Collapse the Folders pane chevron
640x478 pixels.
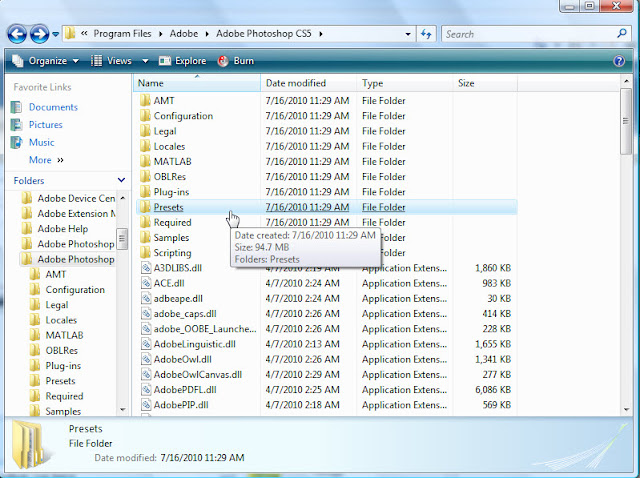121,180
